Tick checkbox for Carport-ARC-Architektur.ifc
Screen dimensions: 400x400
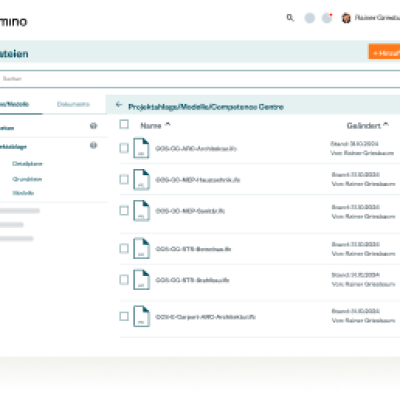(124, 316)
